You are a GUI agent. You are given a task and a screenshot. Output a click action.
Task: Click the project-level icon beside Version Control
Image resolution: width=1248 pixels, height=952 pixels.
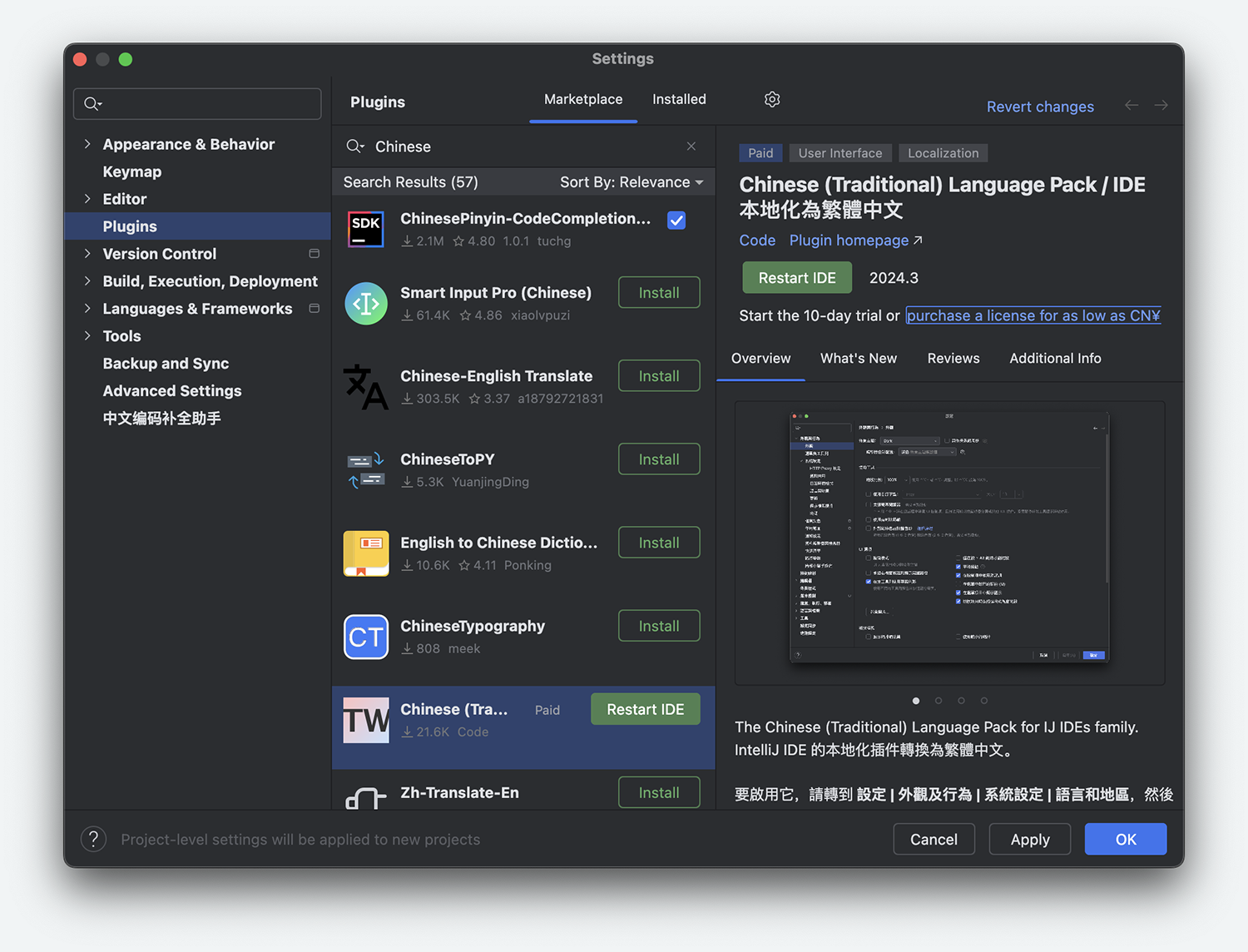click(x=314, y=254)
